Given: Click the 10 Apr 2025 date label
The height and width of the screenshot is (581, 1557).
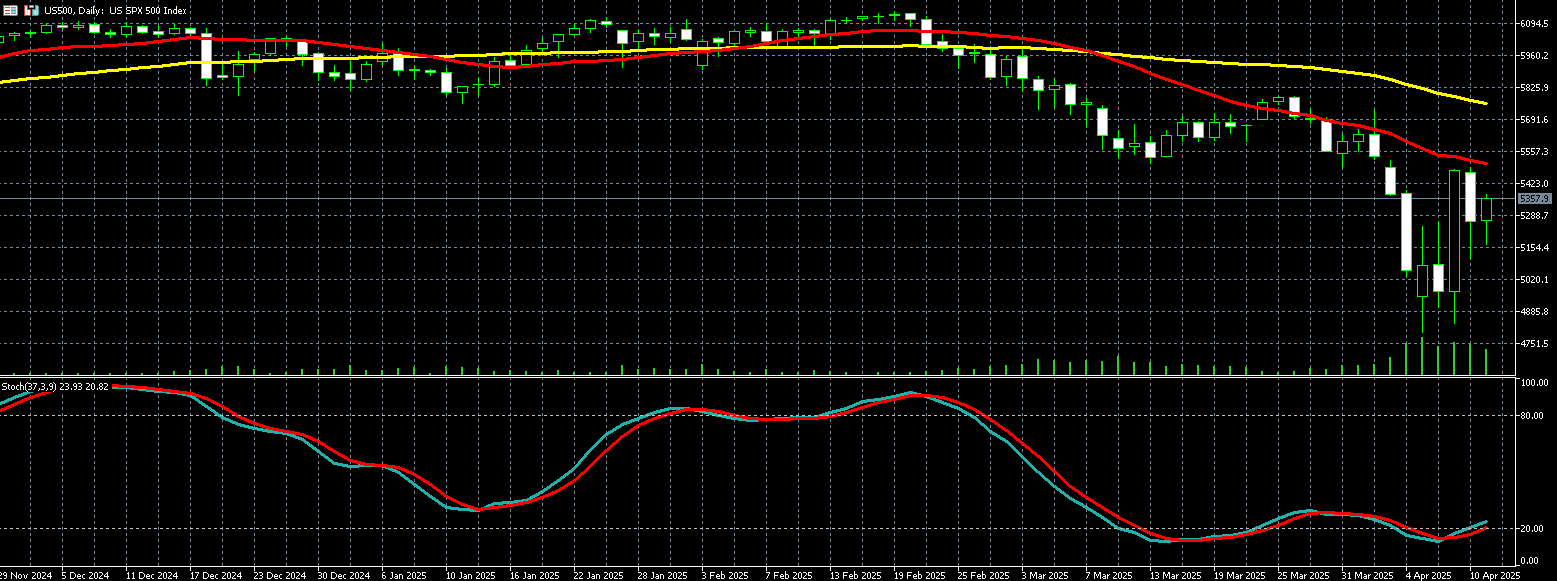Looking at the screenshot, I should coord(1492,575).
